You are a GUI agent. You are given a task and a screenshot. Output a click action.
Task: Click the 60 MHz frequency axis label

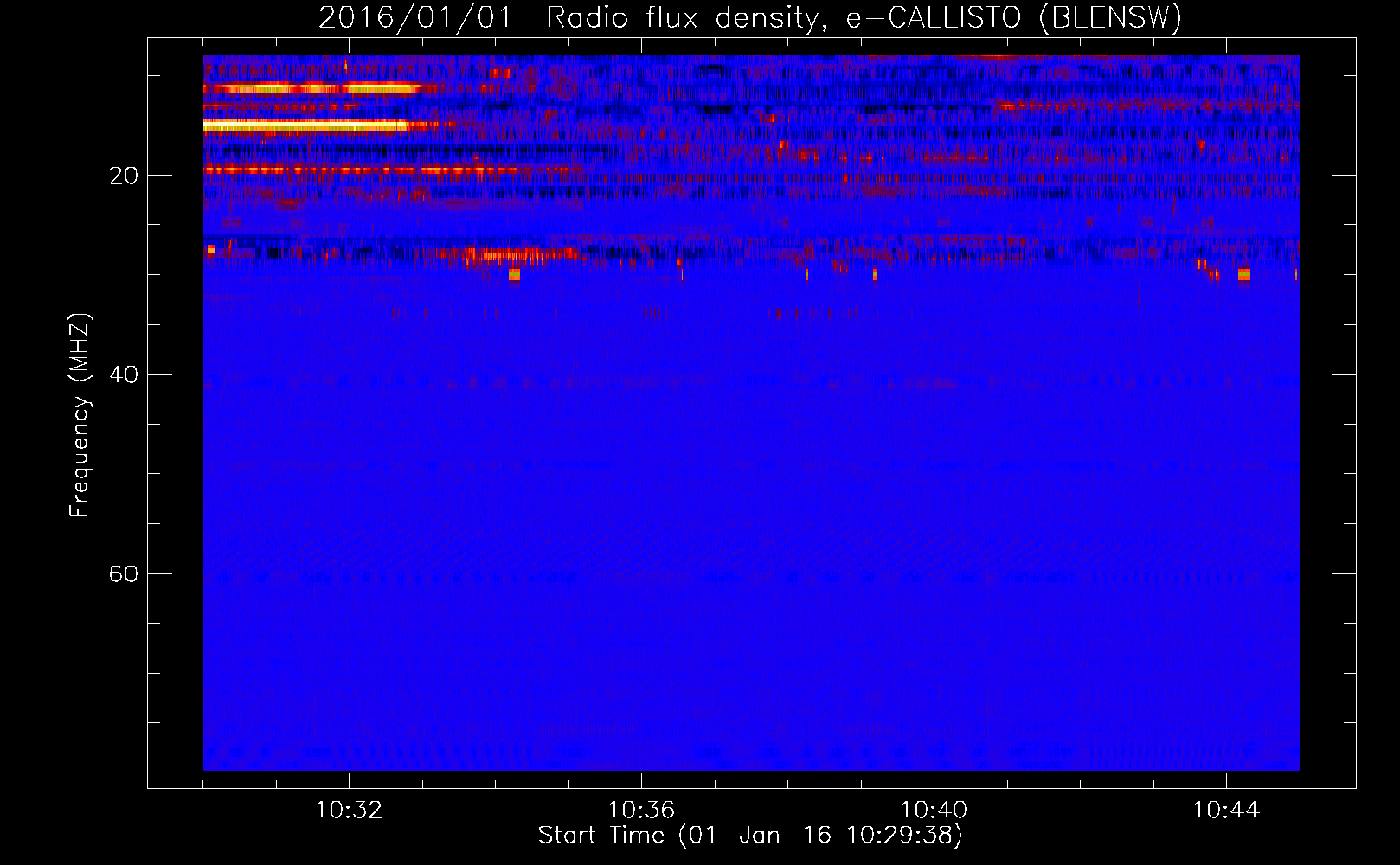click(x=124, y=574)
